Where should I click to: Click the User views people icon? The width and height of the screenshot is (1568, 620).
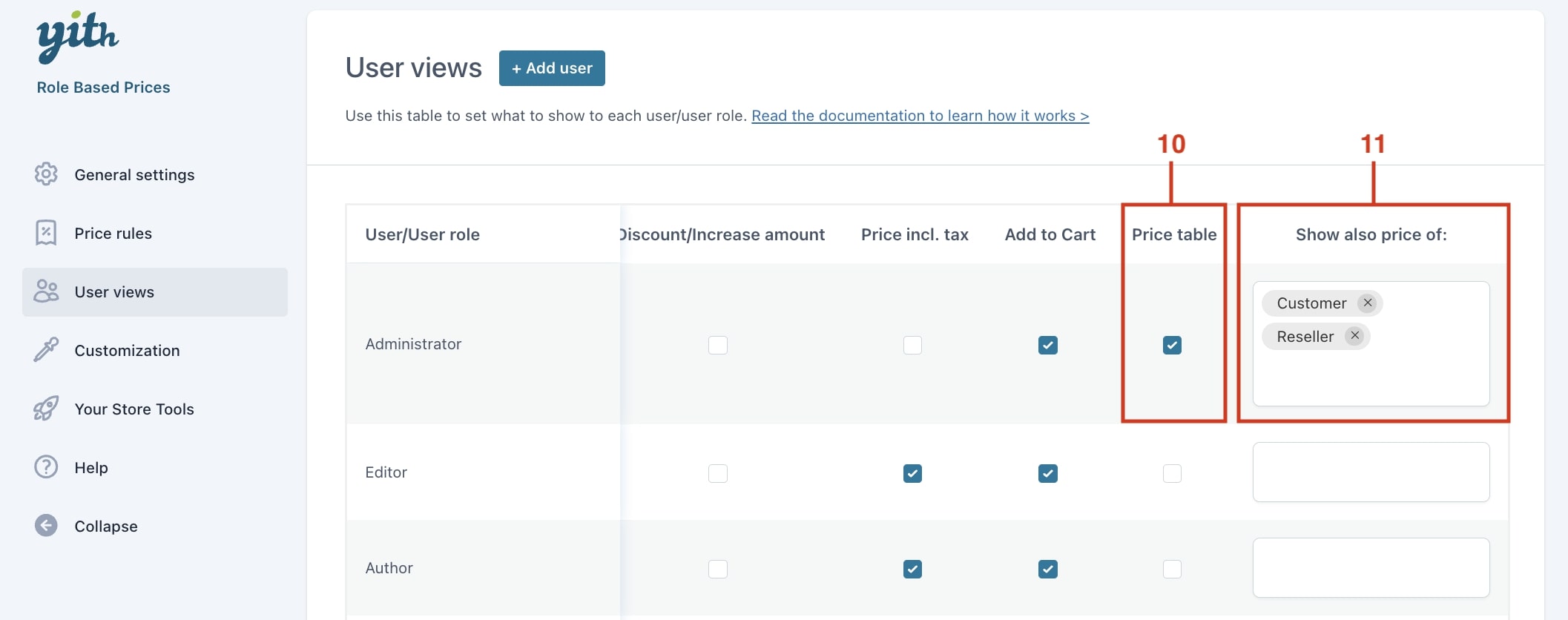pos(46,291)
